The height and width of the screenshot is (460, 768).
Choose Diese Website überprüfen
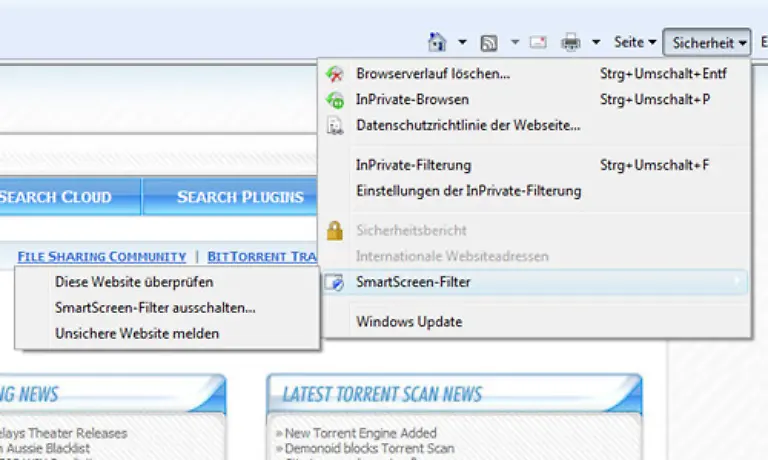click(167, 282)
